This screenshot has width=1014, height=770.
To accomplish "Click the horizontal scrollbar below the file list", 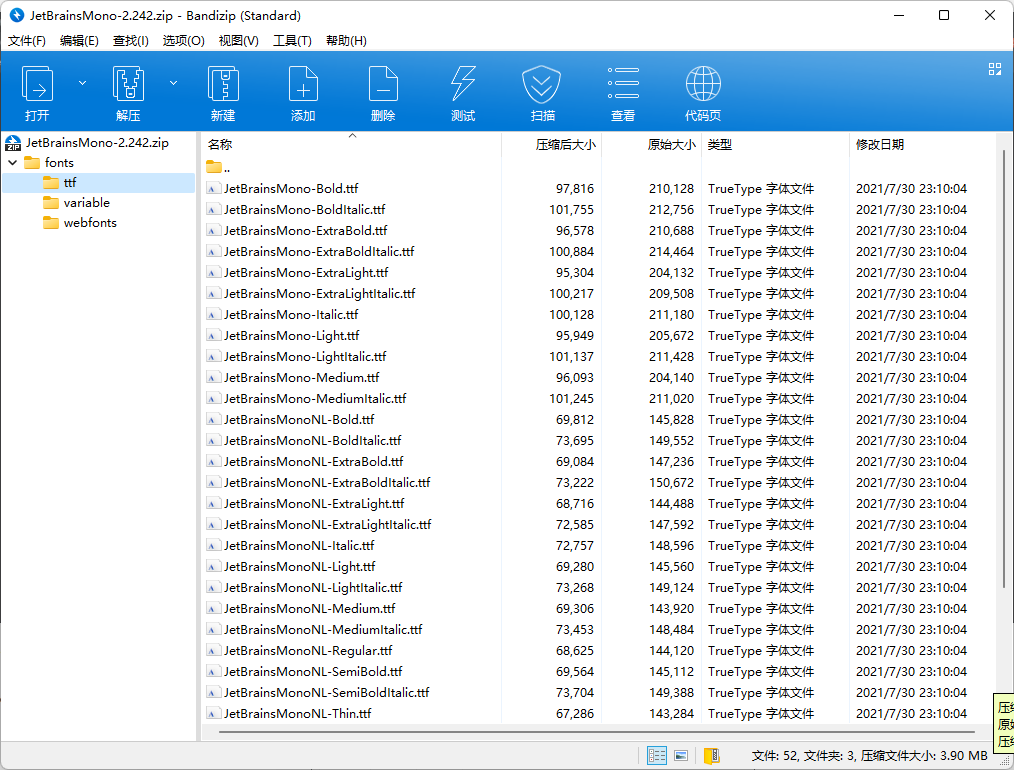I will point(596,732).
